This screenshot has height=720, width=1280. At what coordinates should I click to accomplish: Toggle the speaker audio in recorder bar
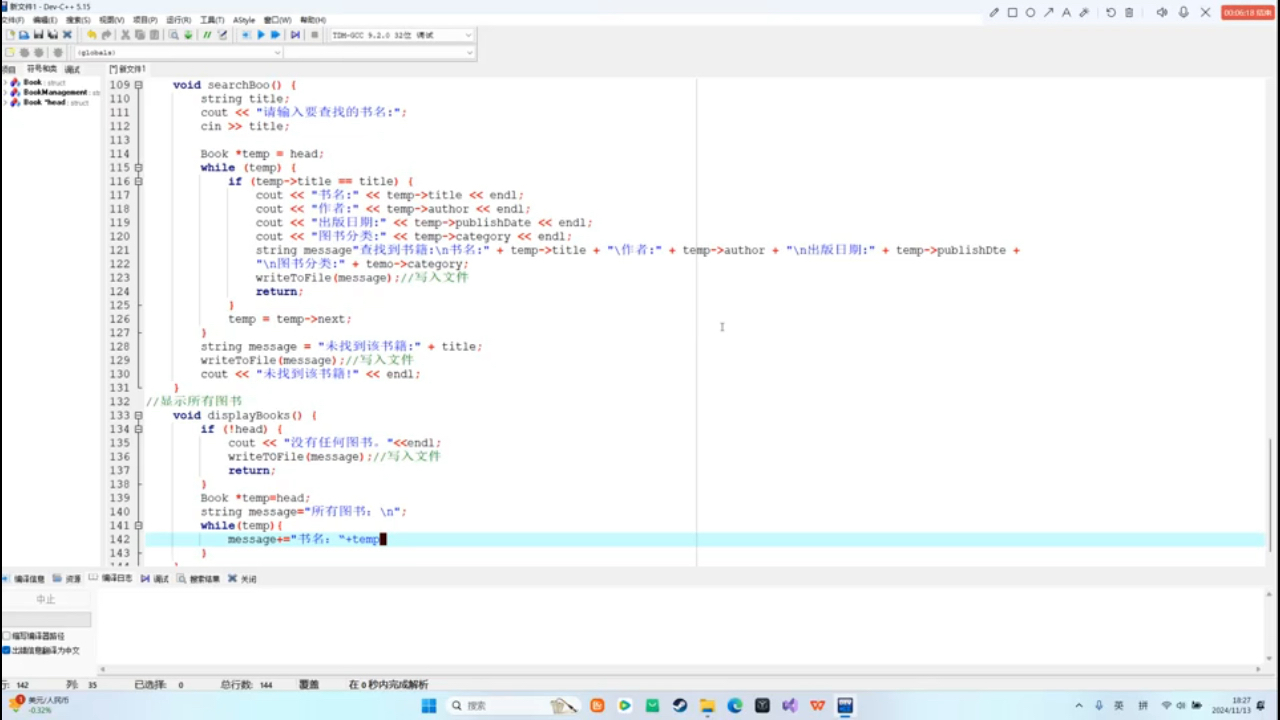pyautogui.click(x=1162, y=12)
